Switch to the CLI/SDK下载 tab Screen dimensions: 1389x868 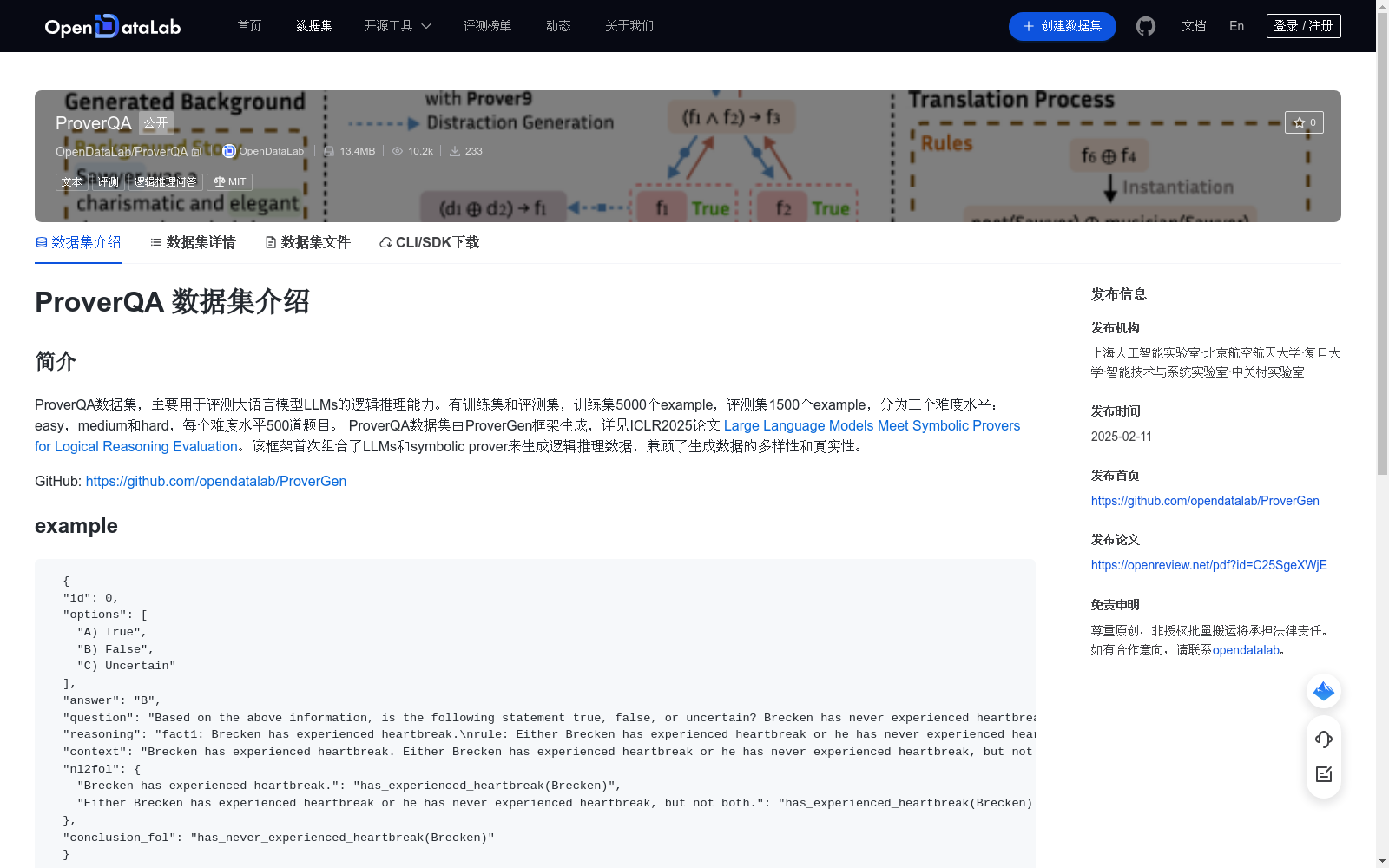point(429,242)
